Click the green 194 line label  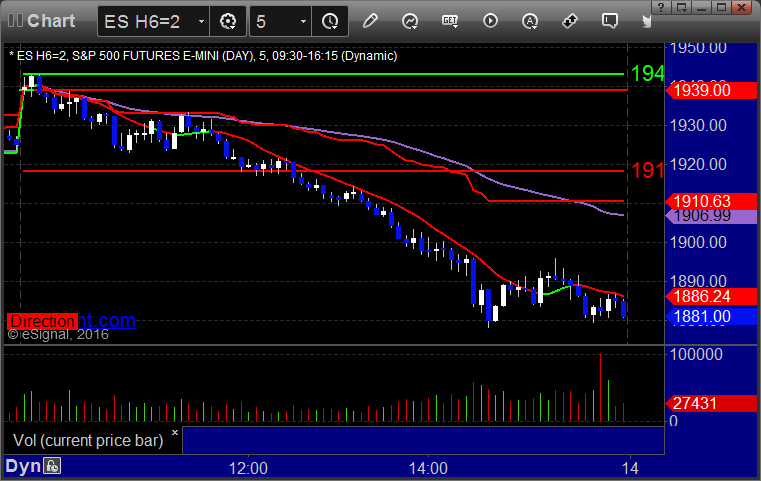[x=647, y=74]
